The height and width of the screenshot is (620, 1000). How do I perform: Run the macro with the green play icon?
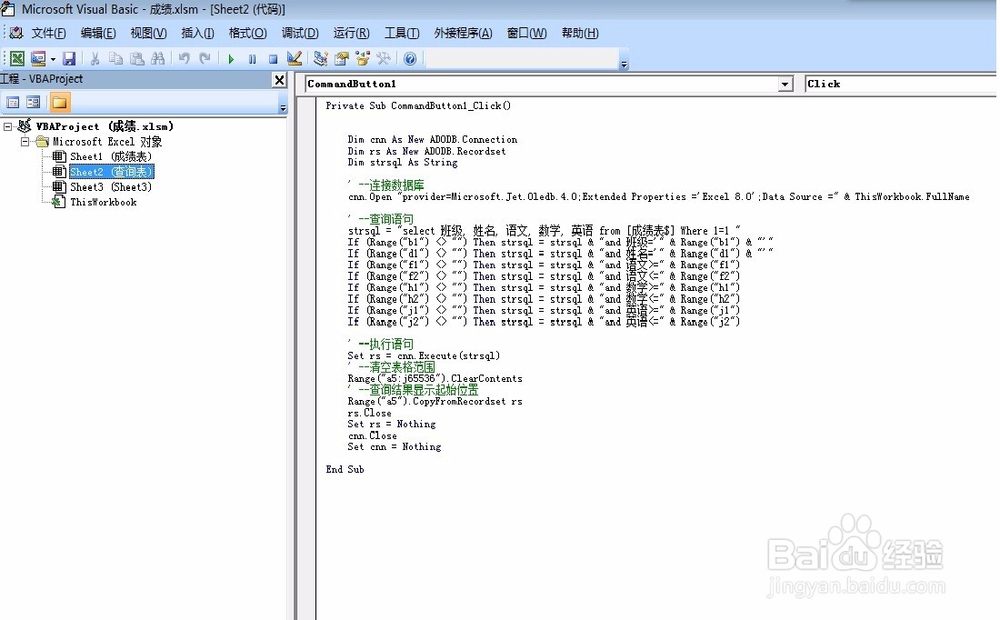pos(231,59)
